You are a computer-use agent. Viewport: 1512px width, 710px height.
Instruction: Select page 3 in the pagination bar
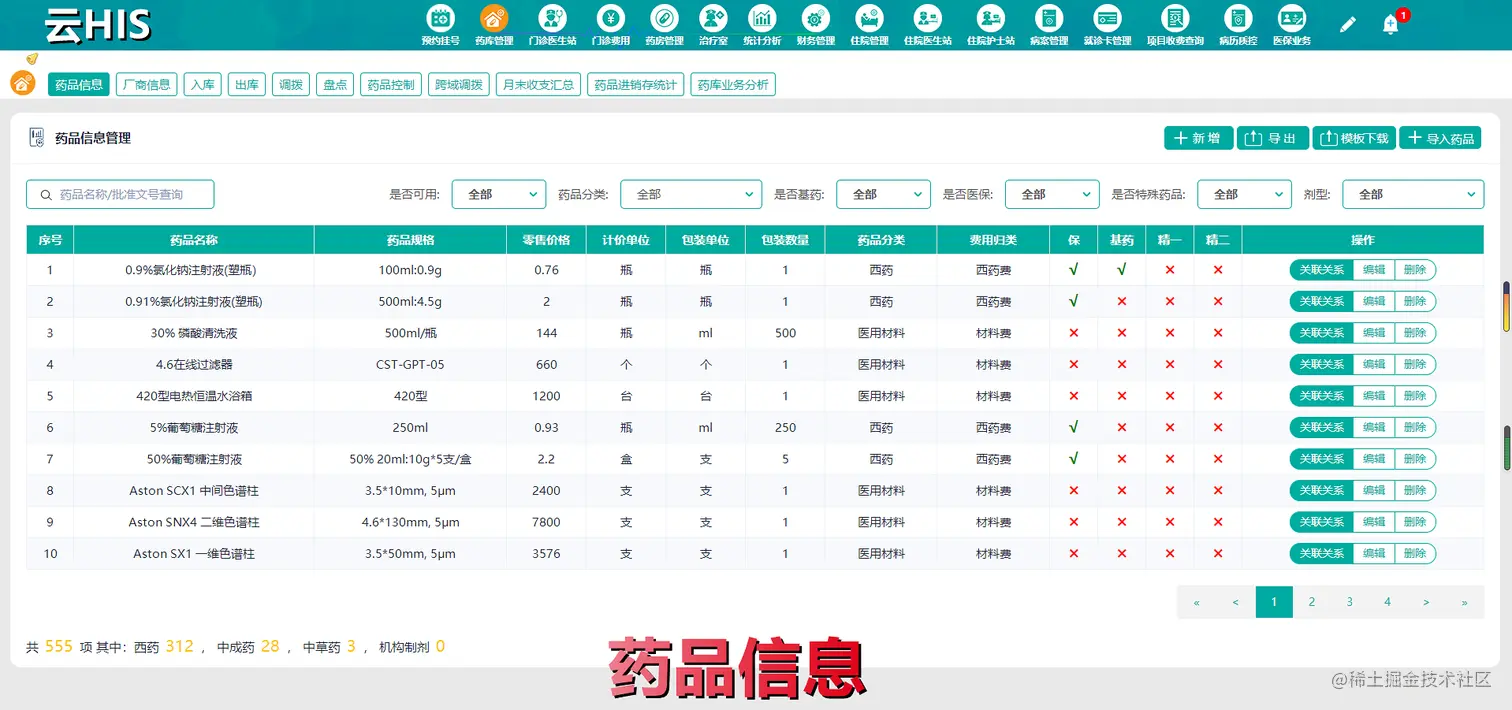click(1349, 602)
